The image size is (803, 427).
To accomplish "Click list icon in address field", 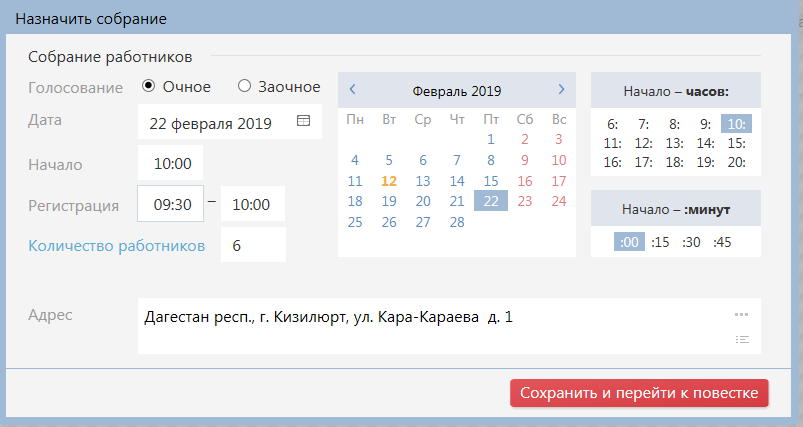I will [741, 339].
